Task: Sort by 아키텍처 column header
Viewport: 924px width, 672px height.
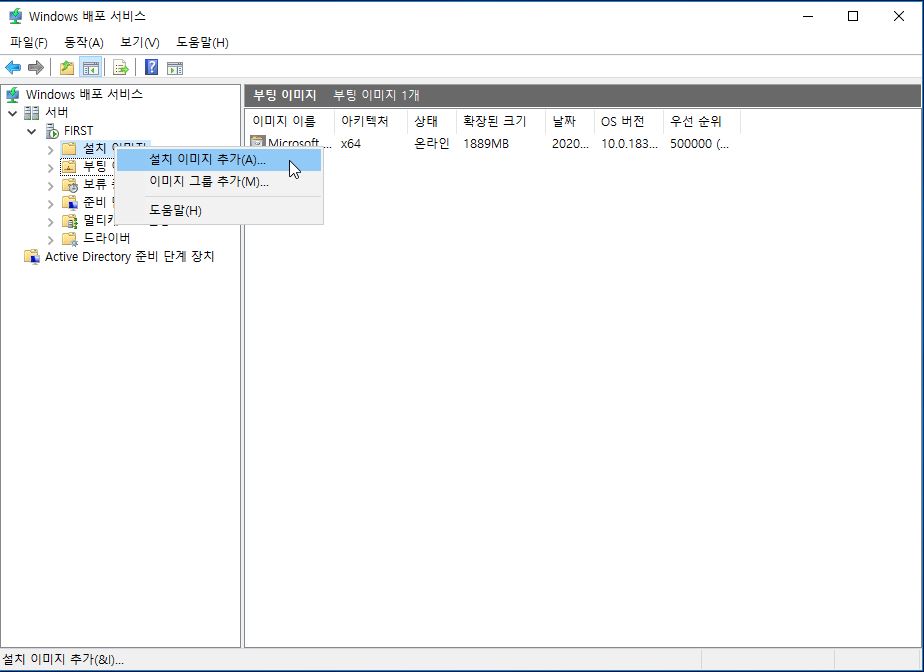Action: pyautogui.click(x=371, y=121)
